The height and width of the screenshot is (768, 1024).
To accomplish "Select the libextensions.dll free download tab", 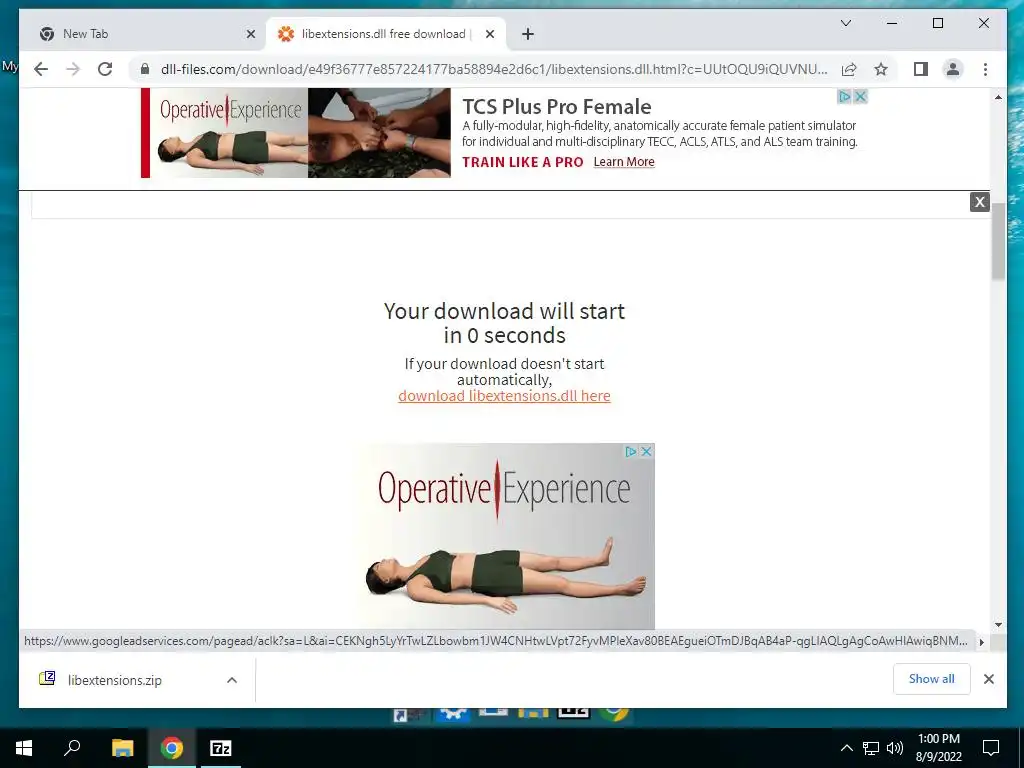I will pos(385,34).
